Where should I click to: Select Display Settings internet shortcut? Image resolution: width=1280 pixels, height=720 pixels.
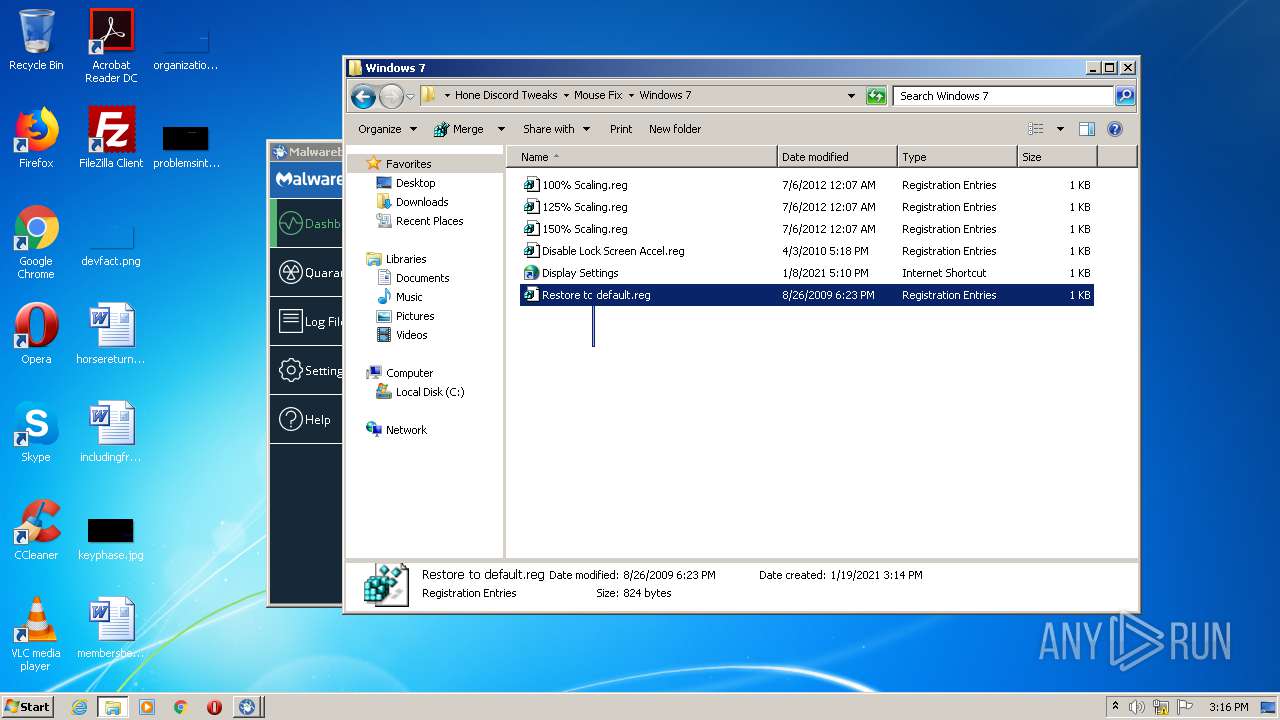(x=806, y=273)
